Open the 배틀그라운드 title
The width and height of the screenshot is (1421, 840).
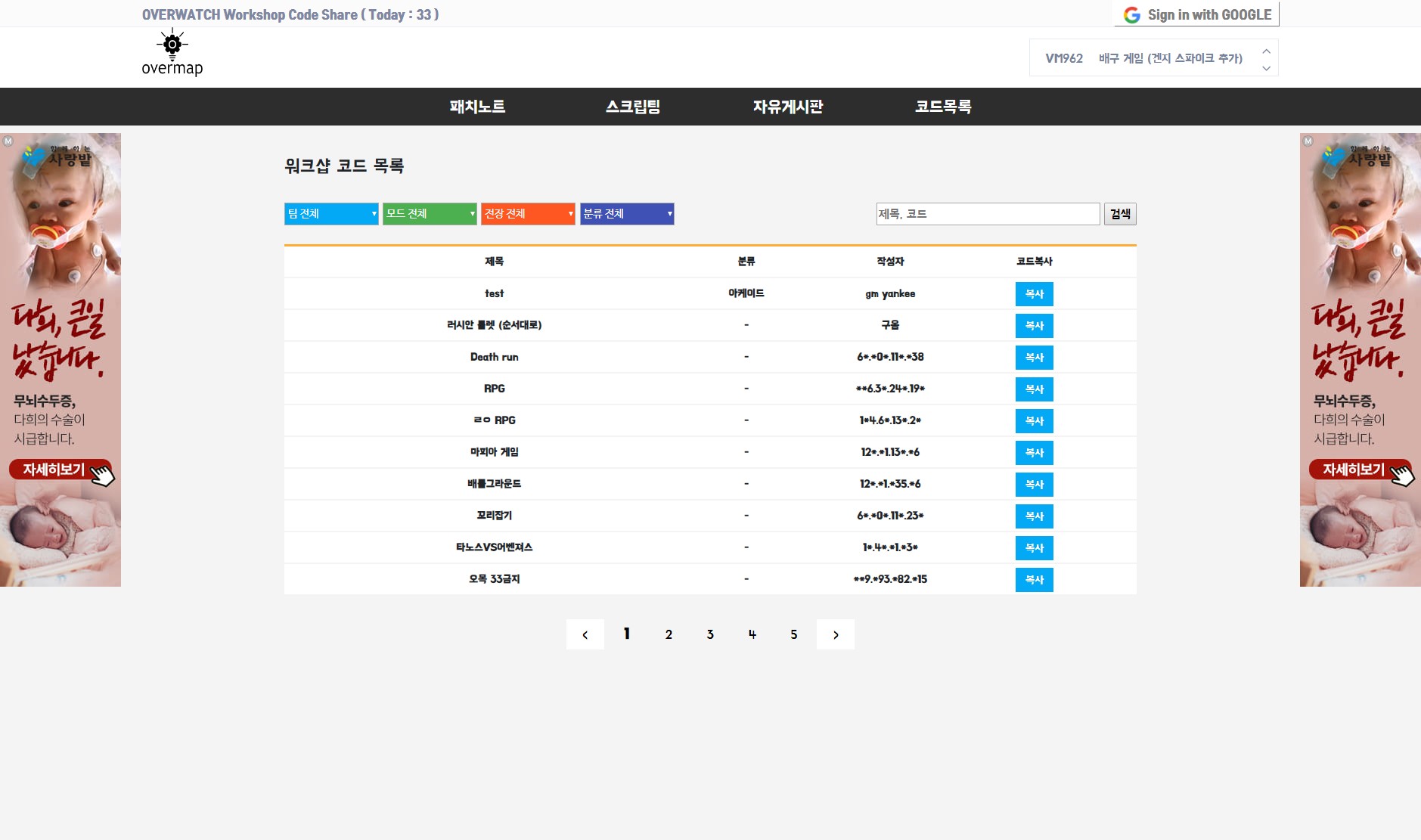(495, 484)
